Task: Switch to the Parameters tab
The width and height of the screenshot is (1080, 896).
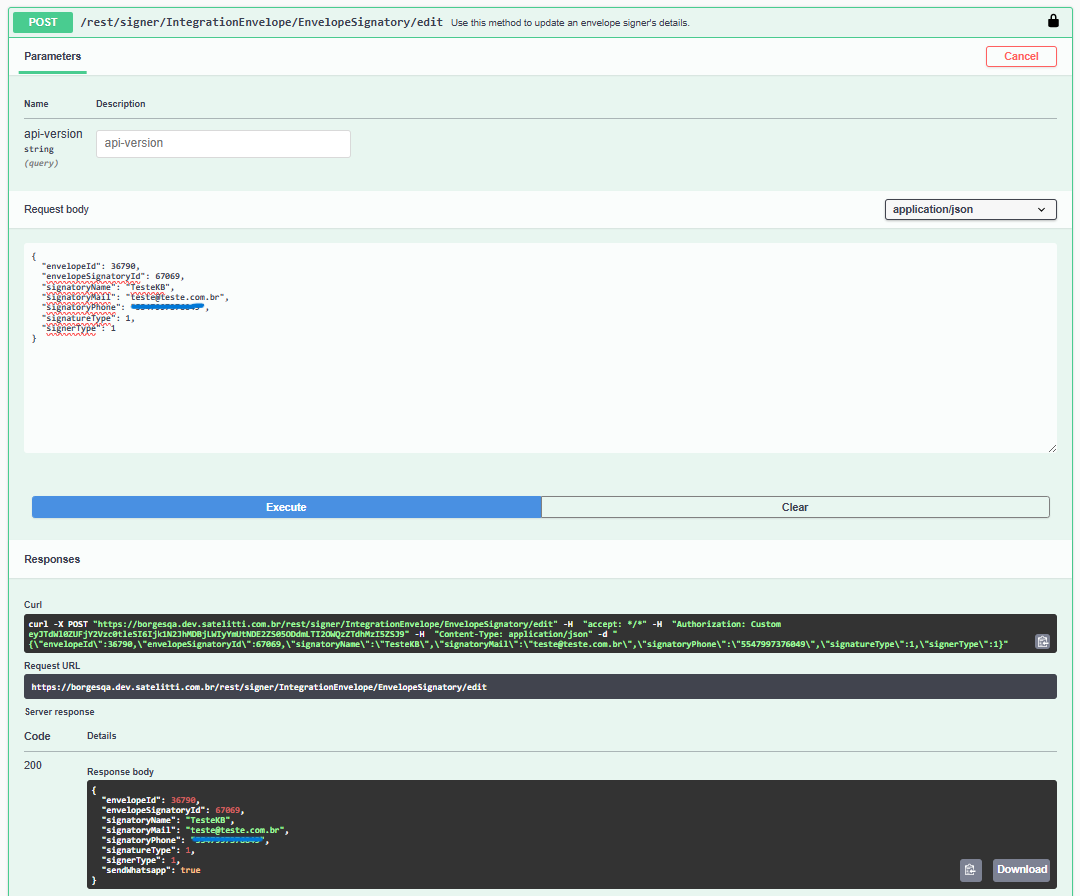Action: 53,57
